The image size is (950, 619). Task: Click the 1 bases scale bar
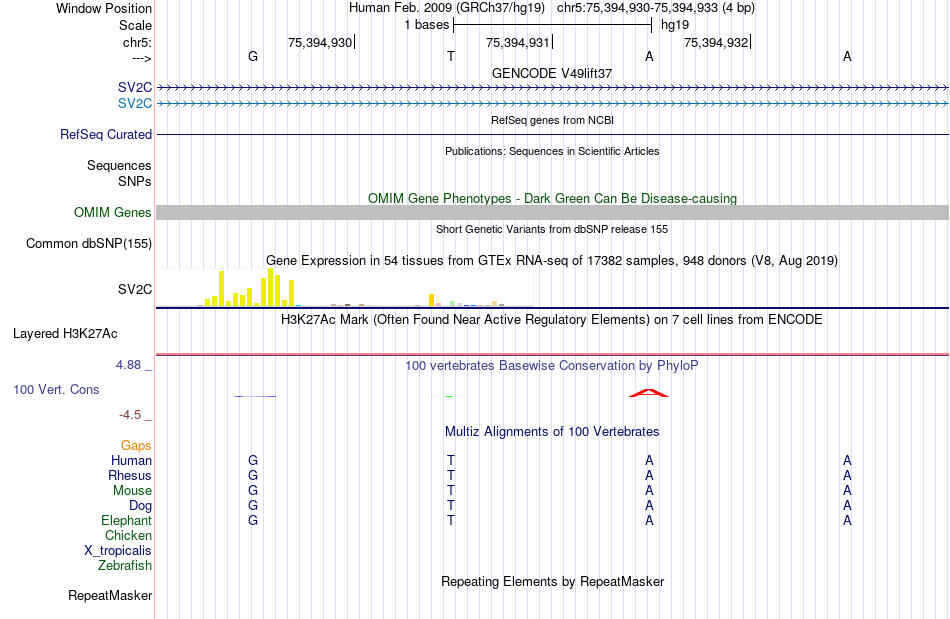[553, 25]
